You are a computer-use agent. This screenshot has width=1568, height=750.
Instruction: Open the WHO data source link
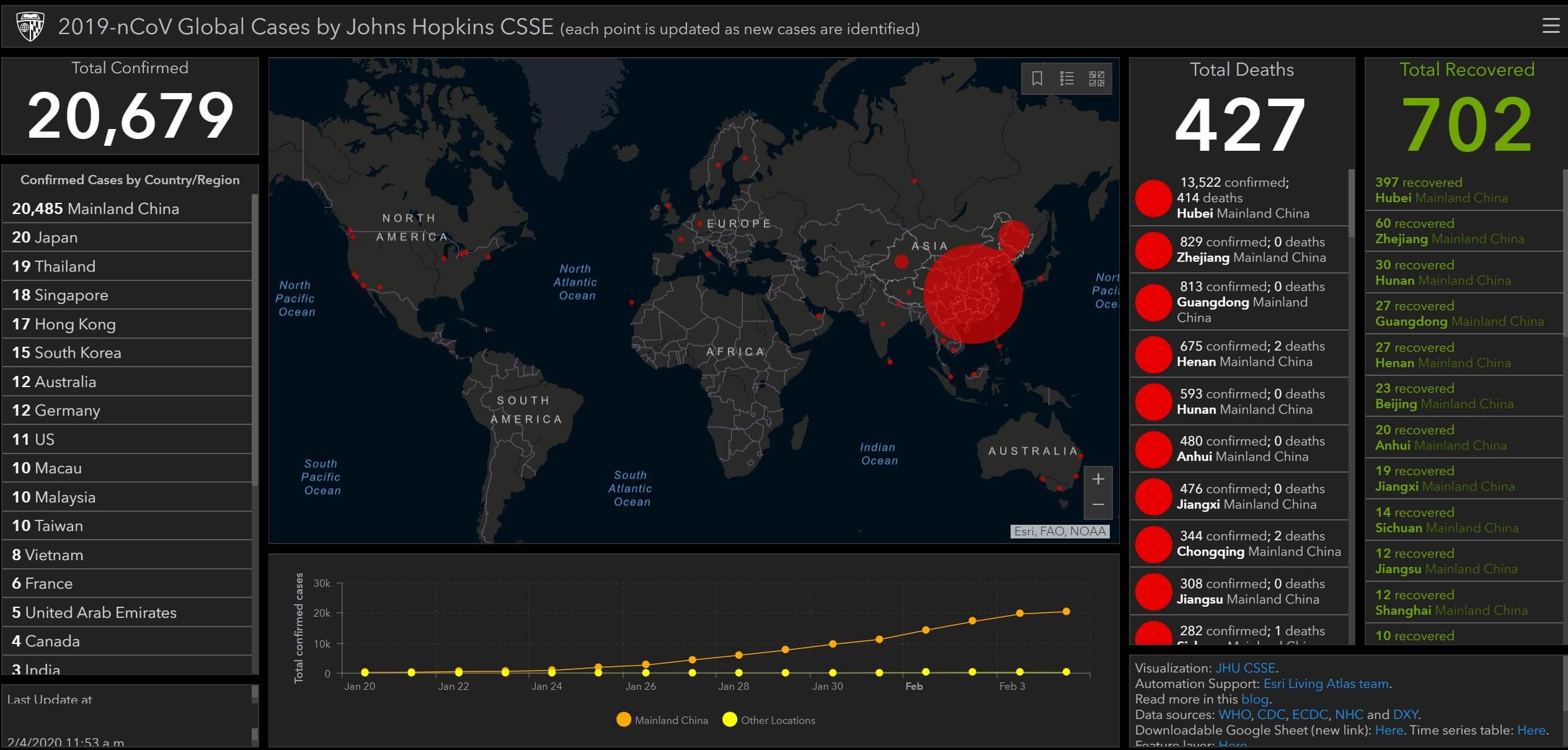tap(1234, 715)
